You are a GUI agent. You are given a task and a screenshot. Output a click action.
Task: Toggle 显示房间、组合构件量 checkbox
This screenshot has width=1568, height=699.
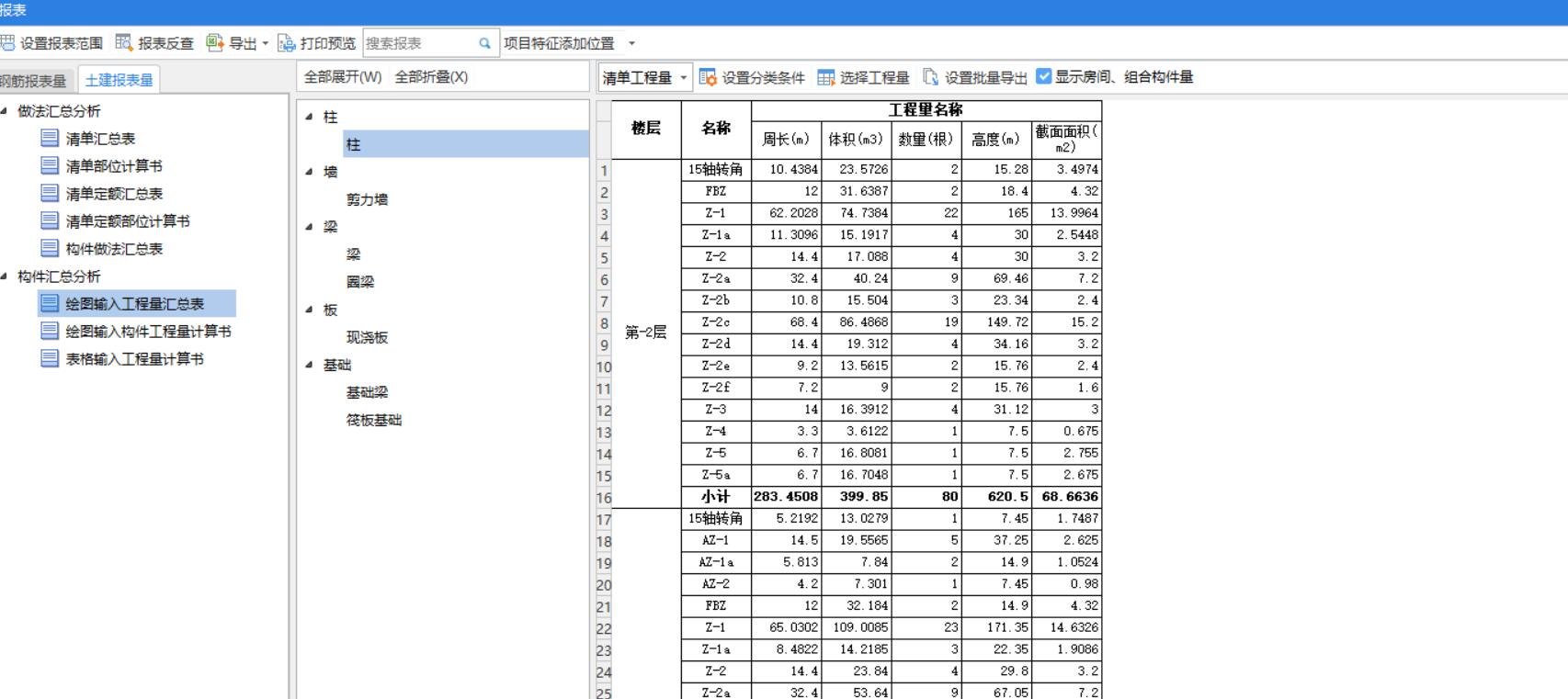point(1043,76)
